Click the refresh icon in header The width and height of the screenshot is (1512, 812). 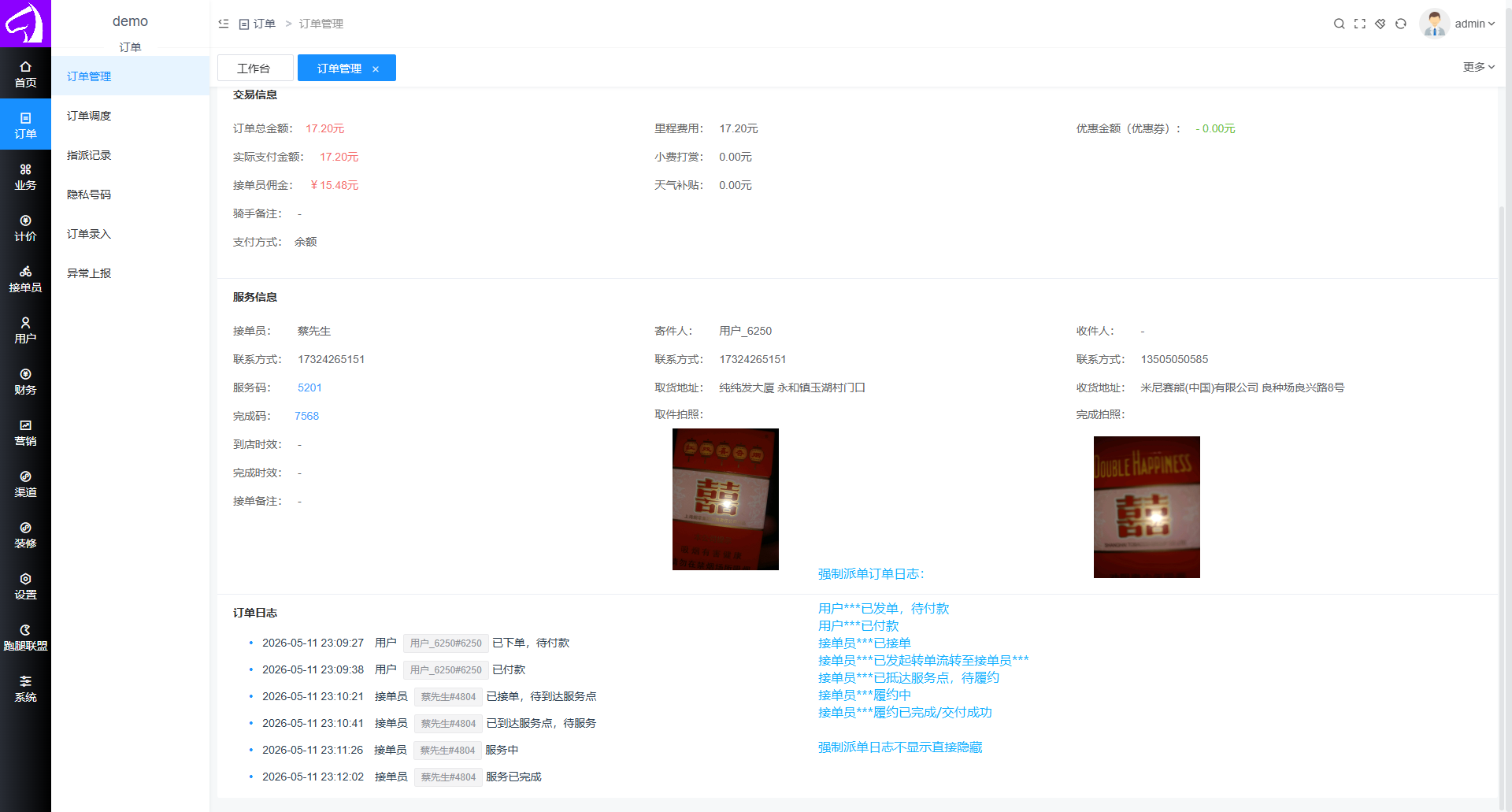tap(1400, 24)
